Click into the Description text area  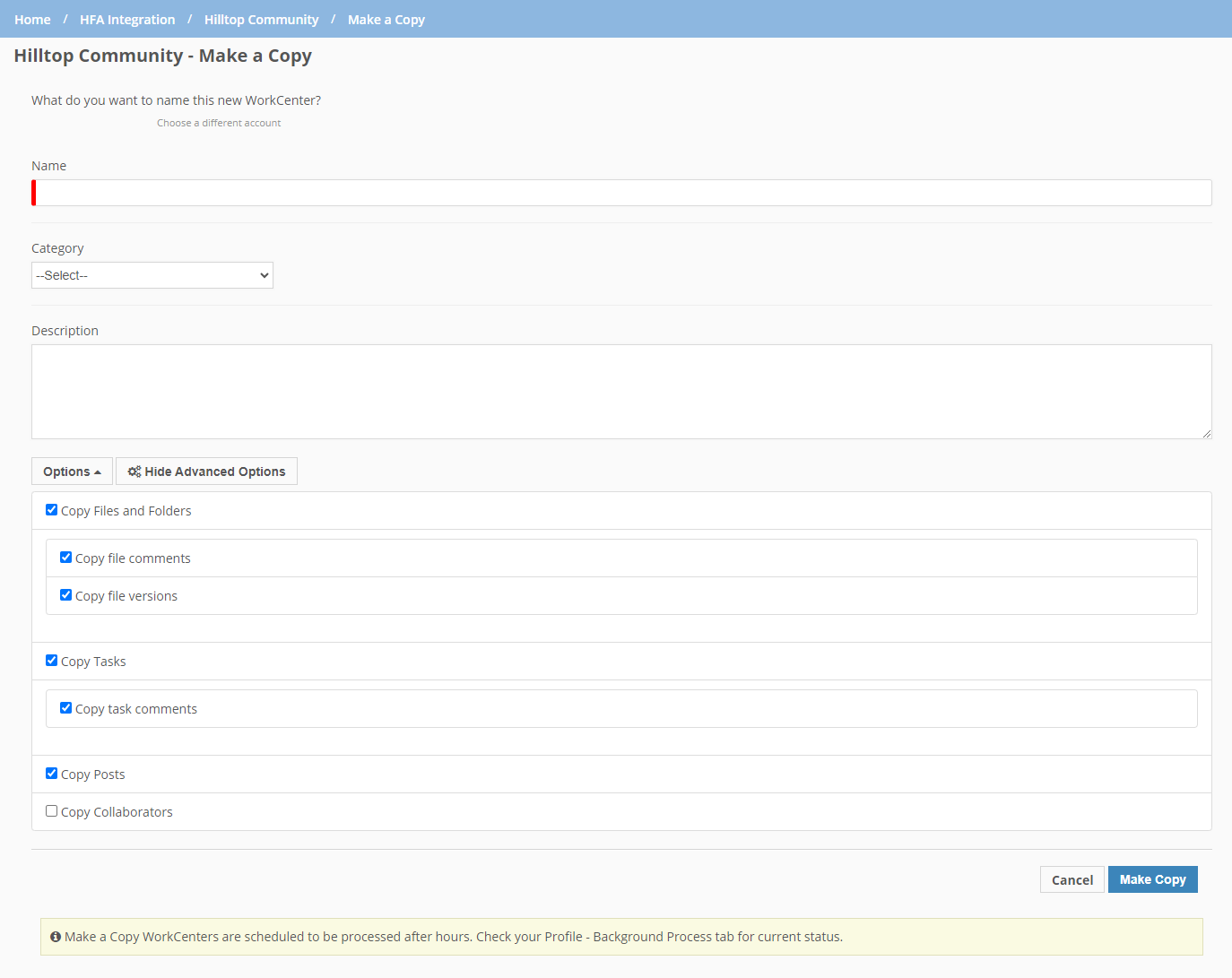point(621,392)
